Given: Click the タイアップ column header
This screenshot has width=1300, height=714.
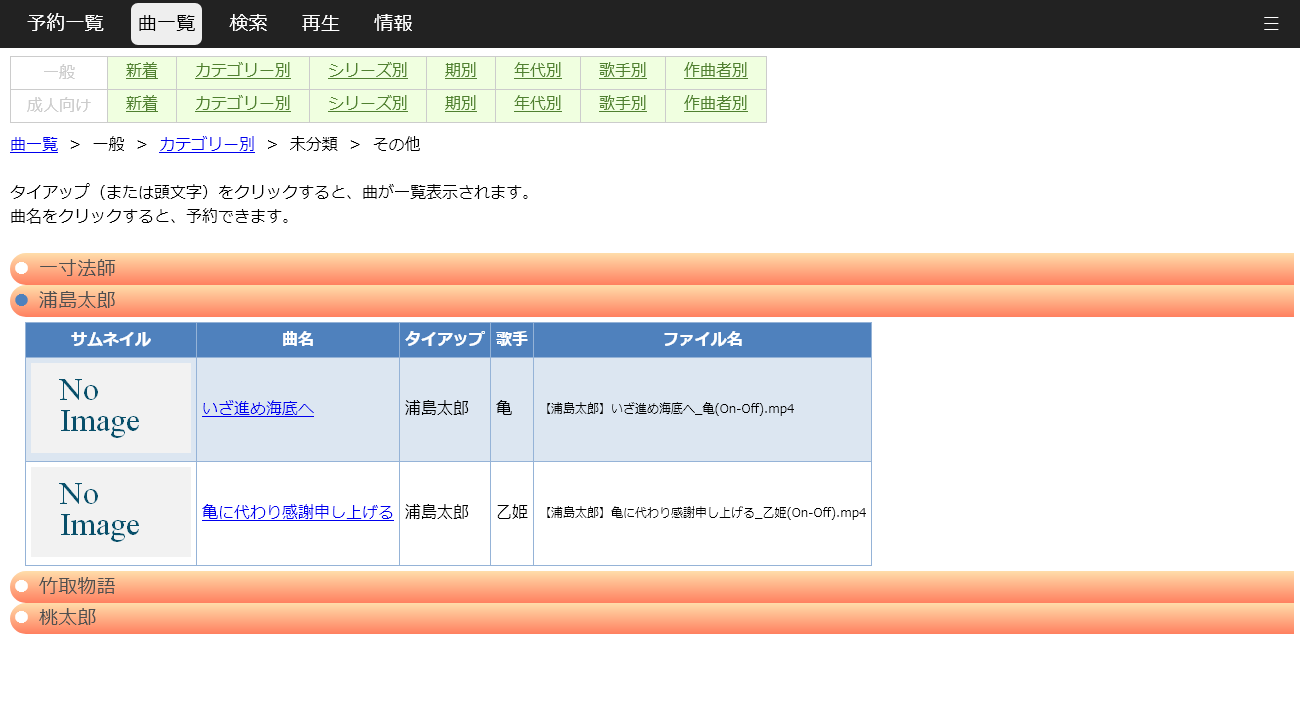Looking at the screenshot, I should (445, 340).
